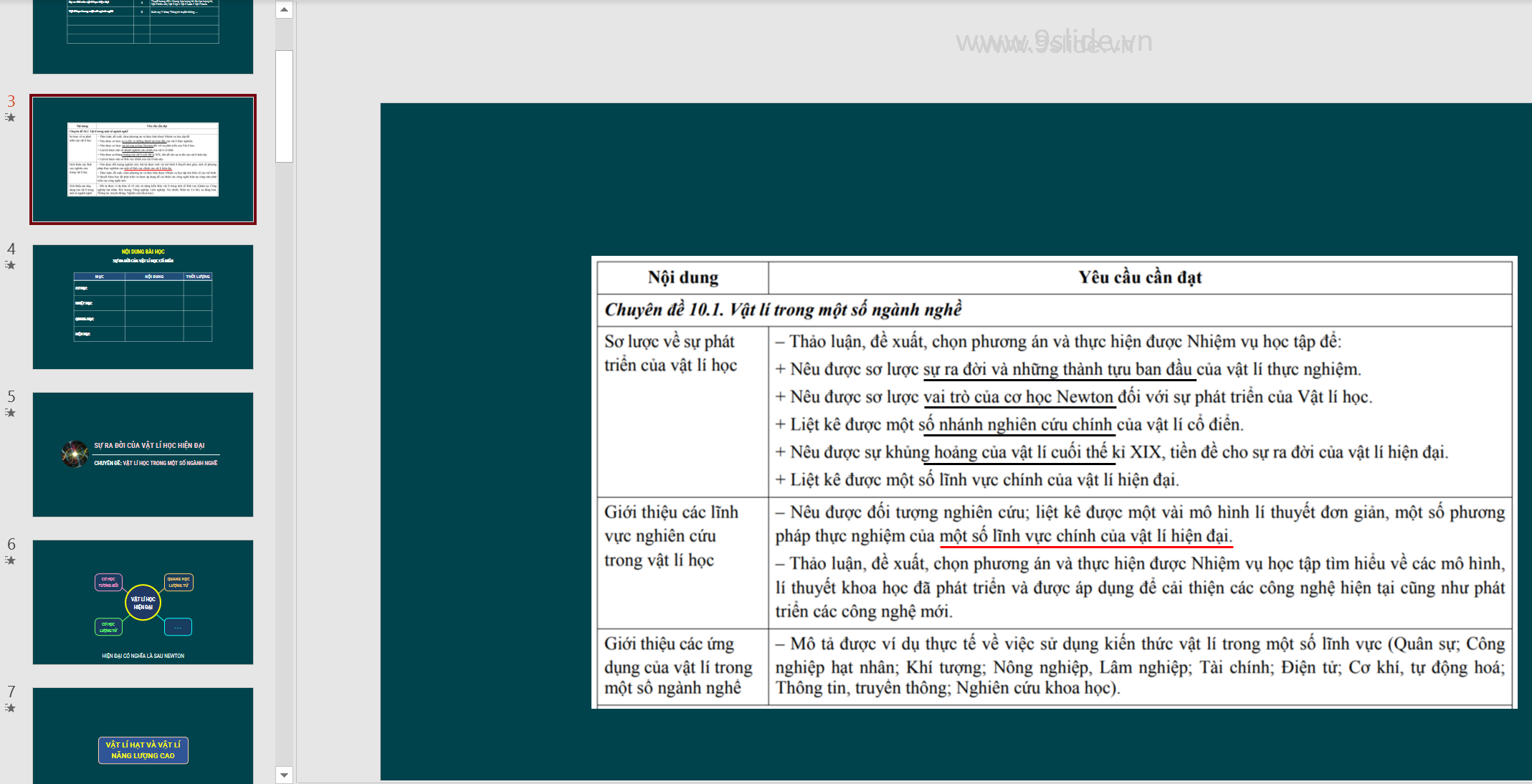Open slide 5 thumbnail with atom image
The image size is (1532, 784).
coord(143,454)
